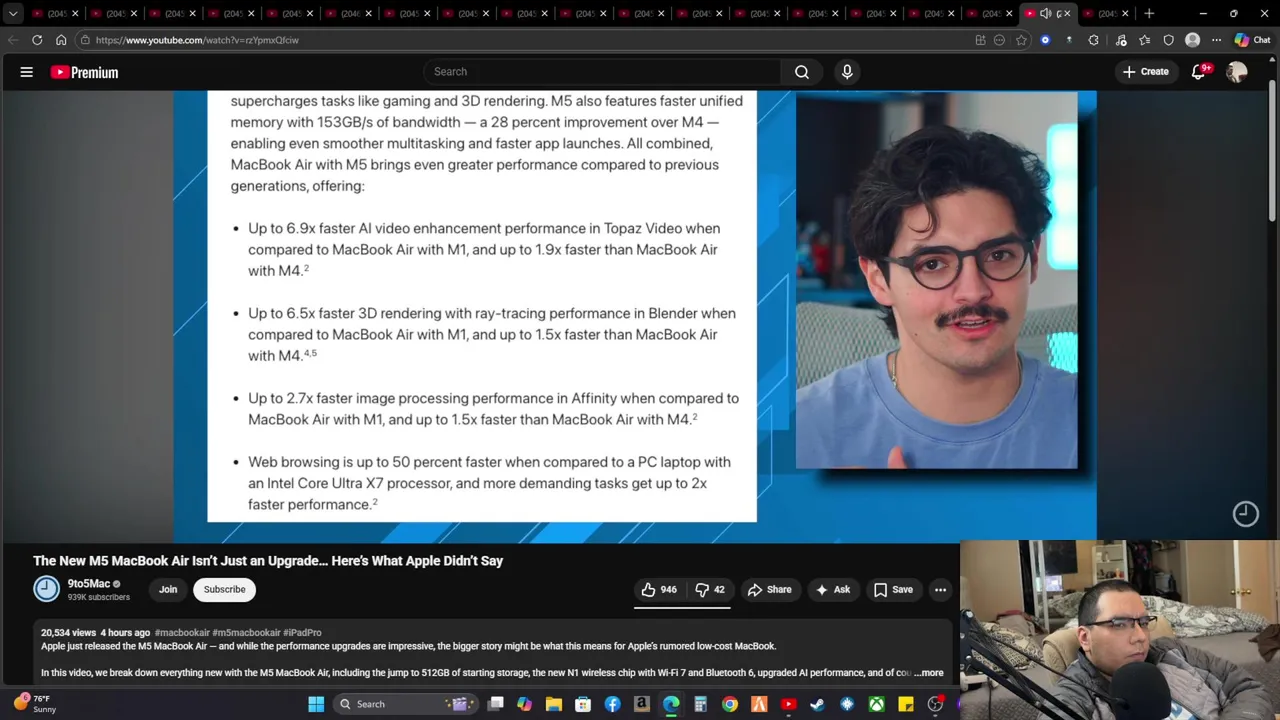Open Microsoft Store from taskbar
Image resolution: width=1280 pixels, height=720 pixels.
tap(583, 704)
